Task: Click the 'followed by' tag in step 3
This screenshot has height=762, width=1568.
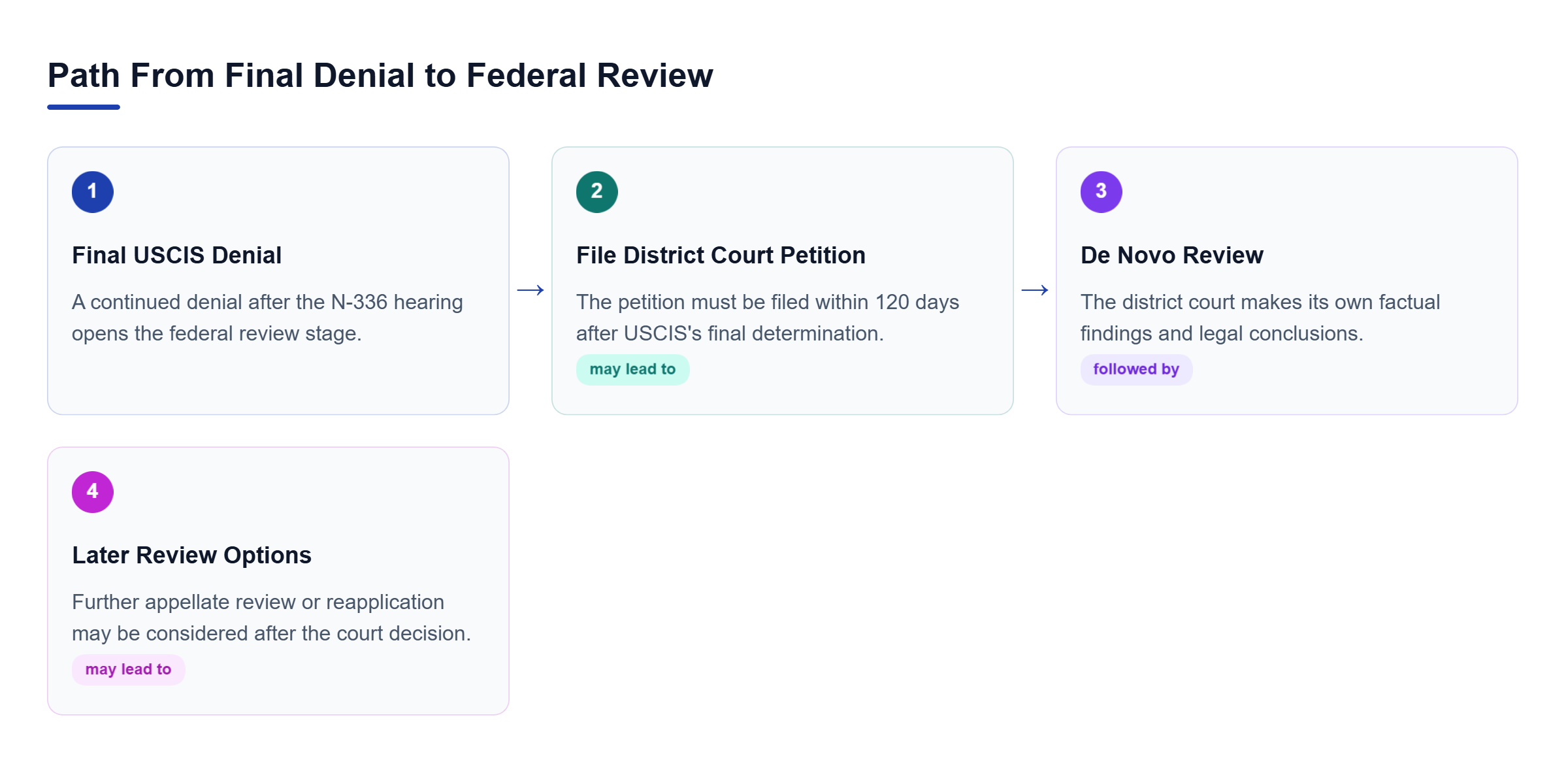Action: [1136, 370]
